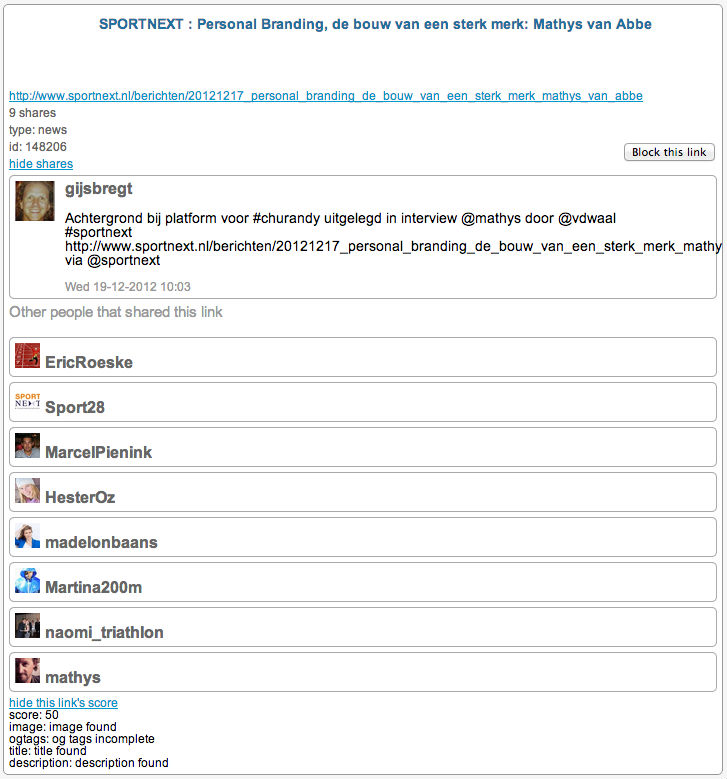Select the Martina200m username
The image size is (727, 779).
[x=94, y=587]
